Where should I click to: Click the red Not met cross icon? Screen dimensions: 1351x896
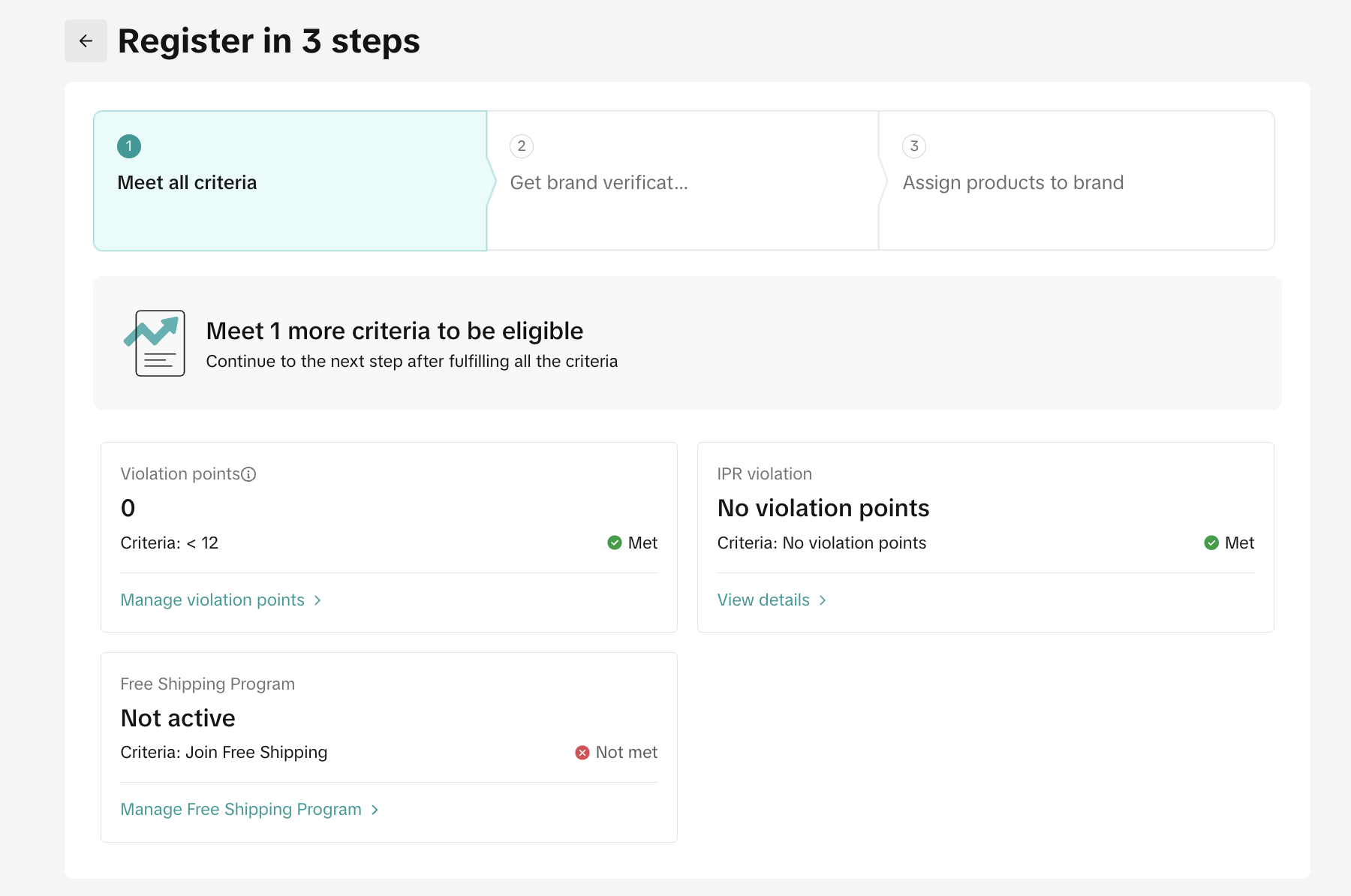(582, 753)
